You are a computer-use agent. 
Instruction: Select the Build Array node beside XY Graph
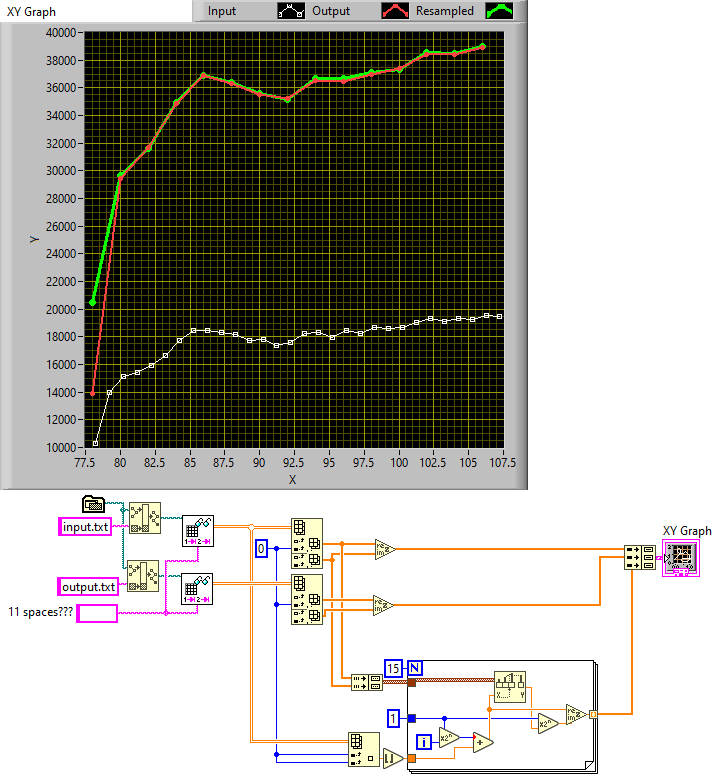pos(640,558)
